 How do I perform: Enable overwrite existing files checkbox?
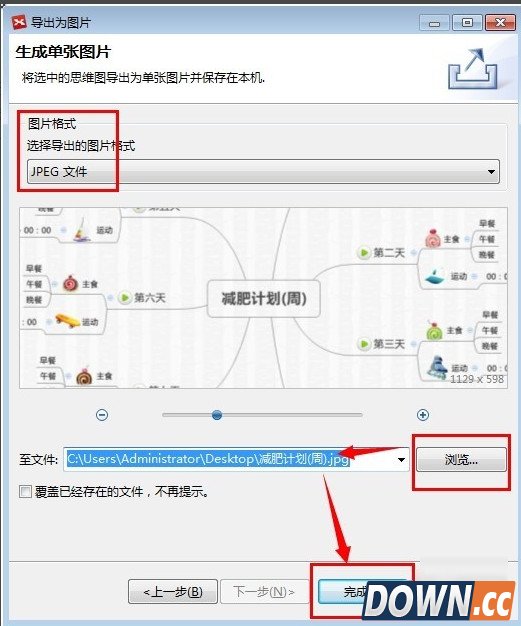coord(25,491)
